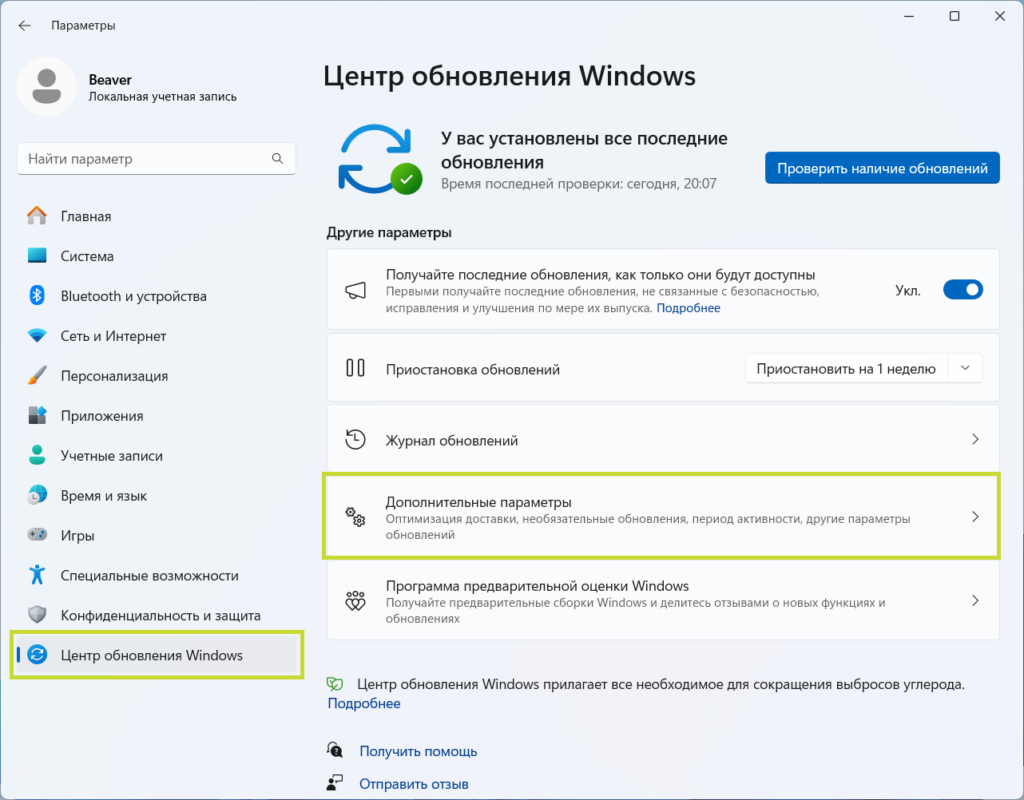
Task: Click the Bluetooth icon in sidebar
Action: (x=37, y=295)
